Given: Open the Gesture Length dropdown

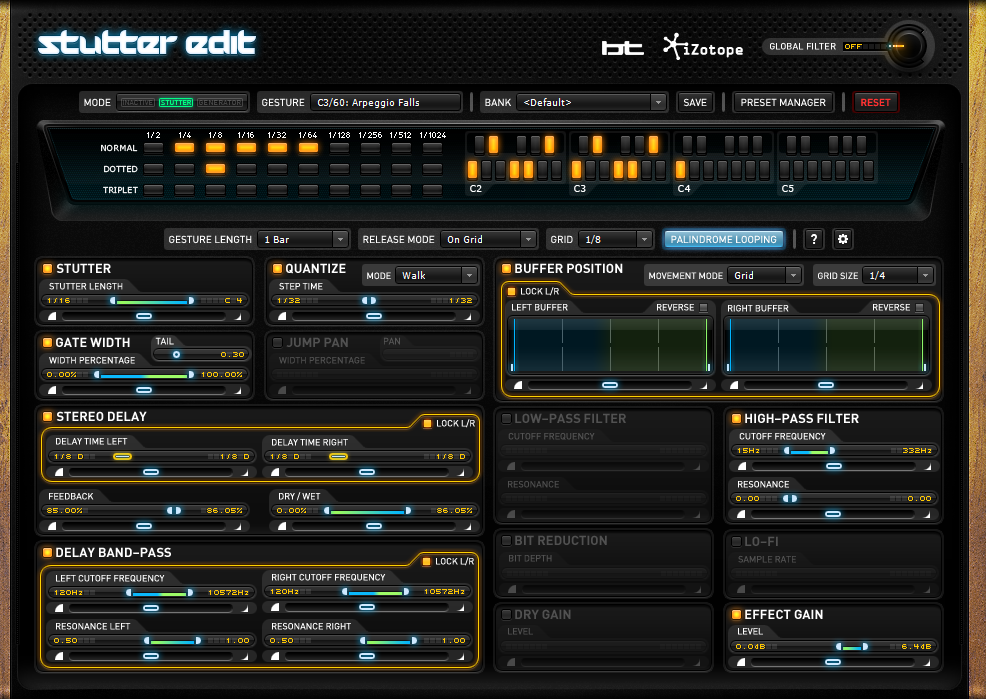Looking at the screenshot, I should pos(303,239).
